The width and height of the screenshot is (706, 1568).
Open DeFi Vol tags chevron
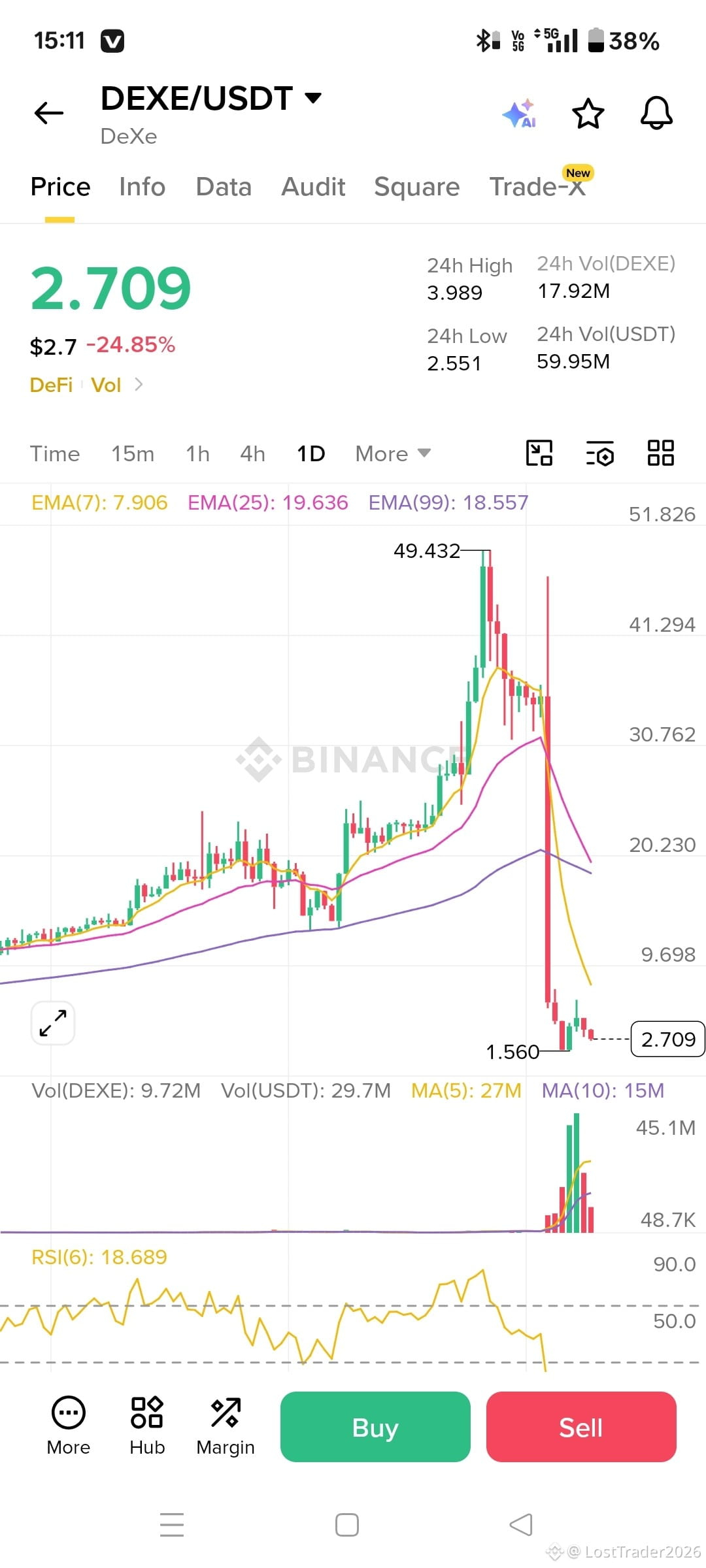point(139,384)
